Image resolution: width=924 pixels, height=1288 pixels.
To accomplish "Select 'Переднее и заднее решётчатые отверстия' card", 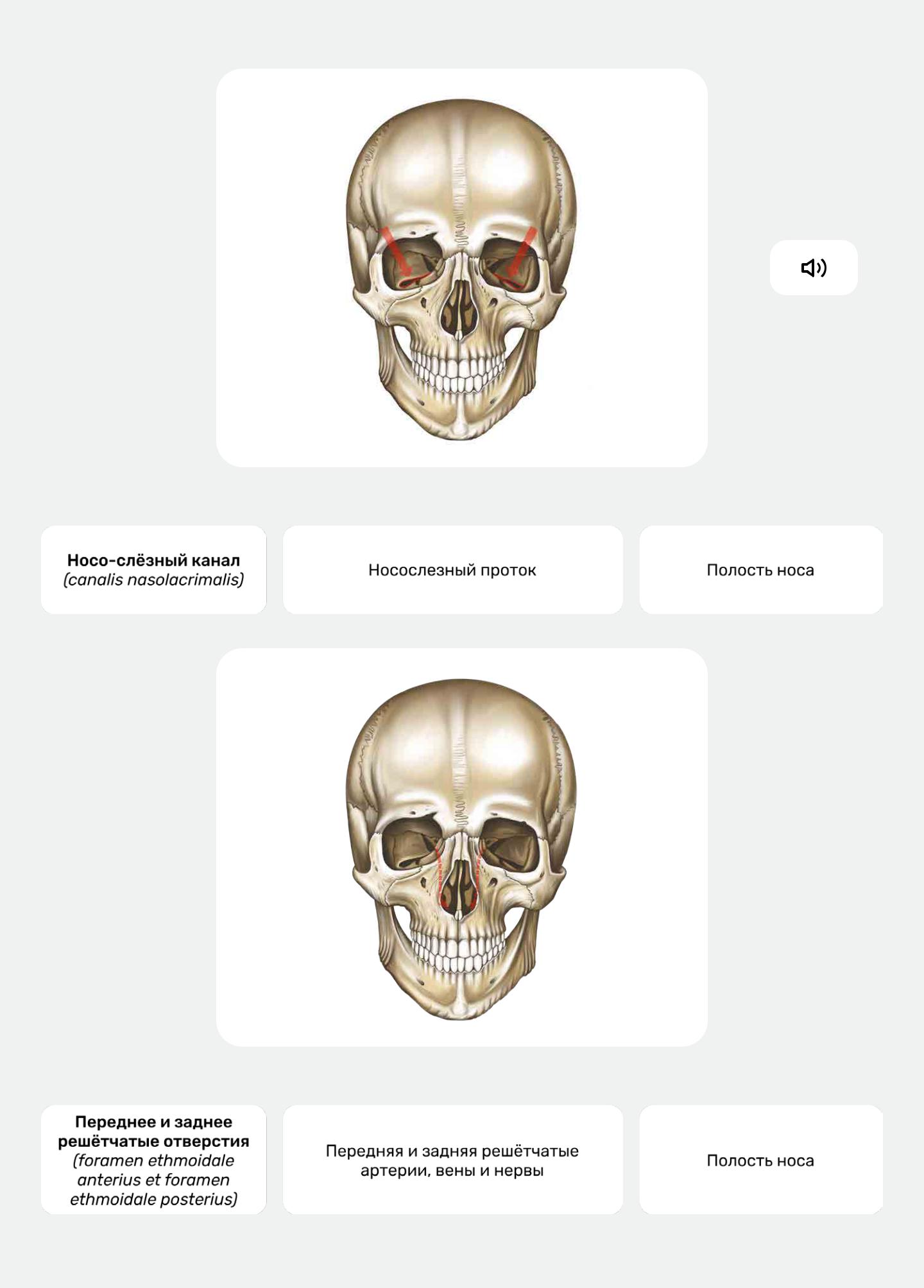I will pyautogui.click(x=153, y=1160).
